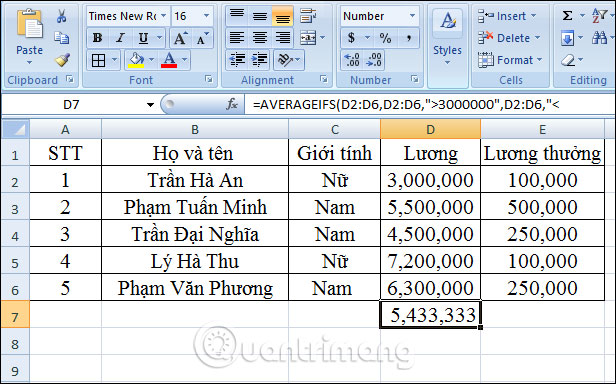This screenshot has width=616, height=384.
Task: Open Number dialog launcher
Action: [x=415, y=79]
